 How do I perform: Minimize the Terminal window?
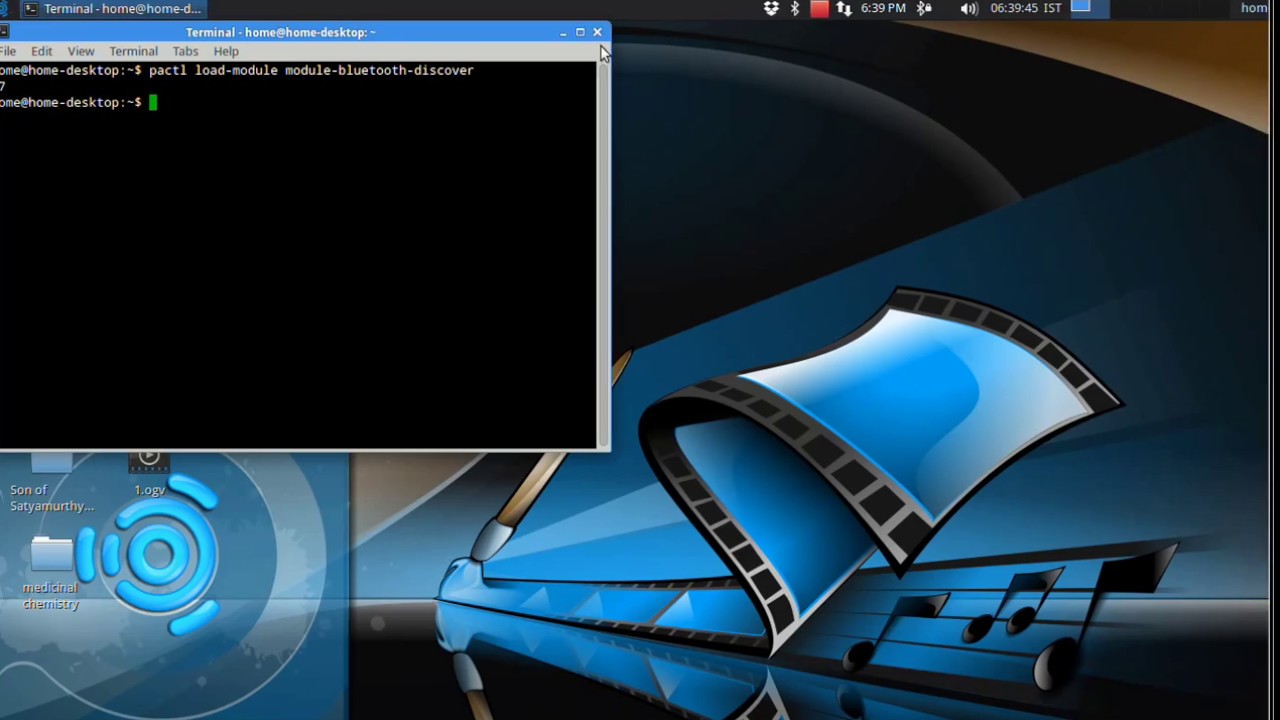(563, 32)
